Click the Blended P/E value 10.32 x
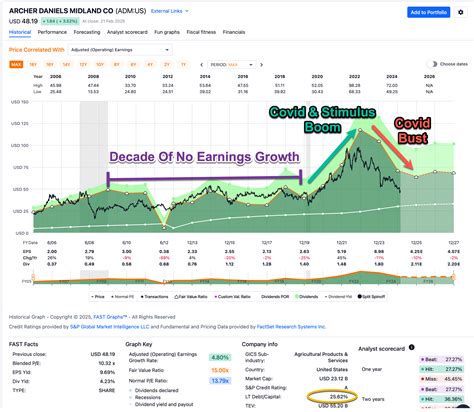Viewport: 474px width, 412px height. pyautogui.click(x=107, y=363)
